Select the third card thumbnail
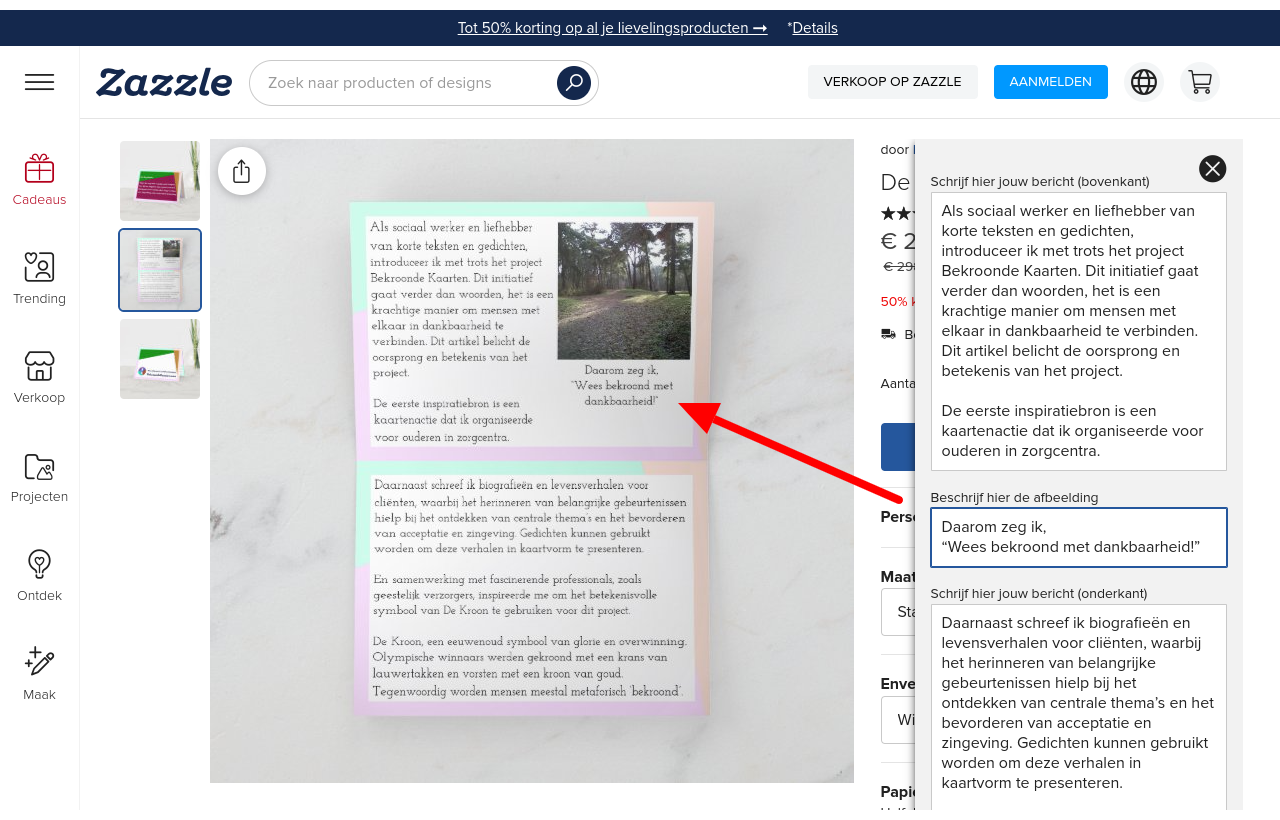This screenshot has height=820, width=1280. [x=160, y=359]
